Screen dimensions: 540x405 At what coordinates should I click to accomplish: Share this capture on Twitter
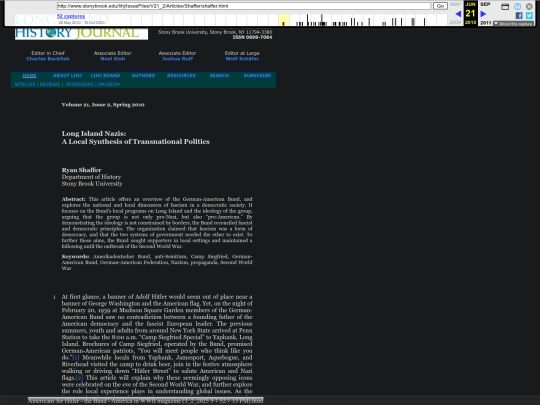point(529,15)
